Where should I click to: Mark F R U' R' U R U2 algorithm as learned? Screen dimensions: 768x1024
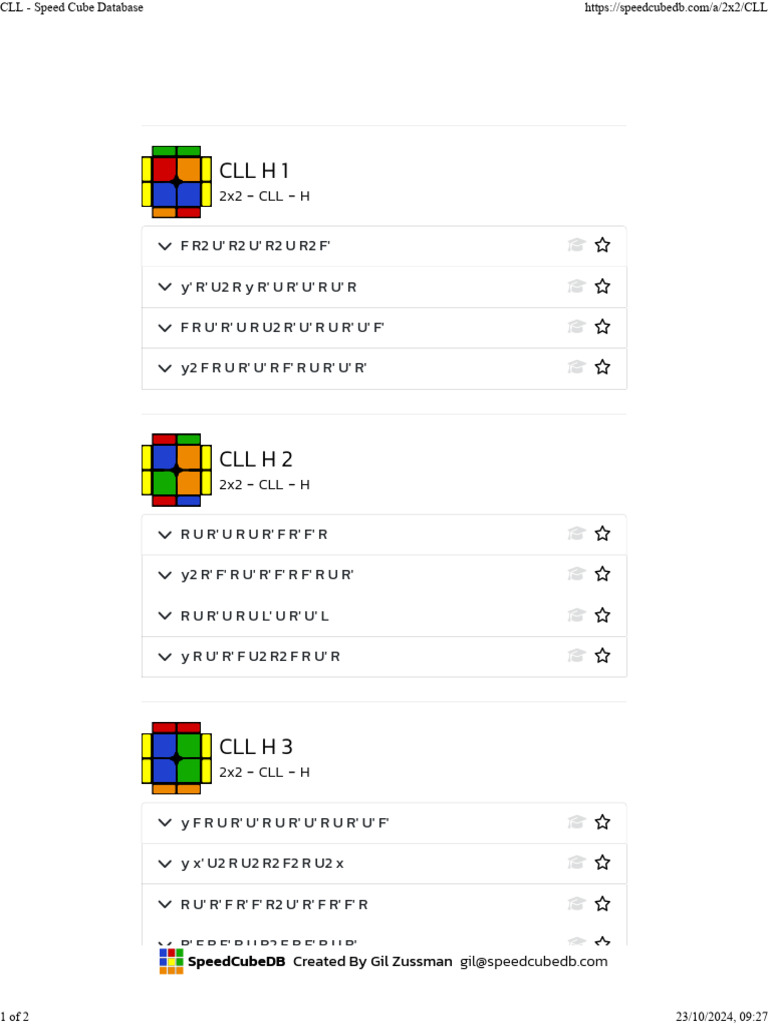tap(576, 327)
